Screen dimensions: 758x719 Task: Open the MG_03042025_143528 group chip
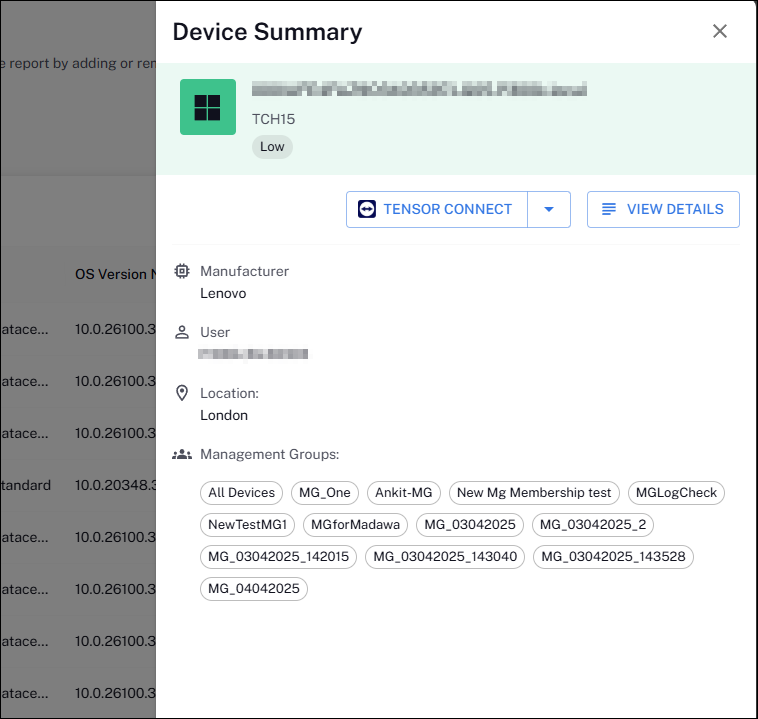[x=613, y=557]
